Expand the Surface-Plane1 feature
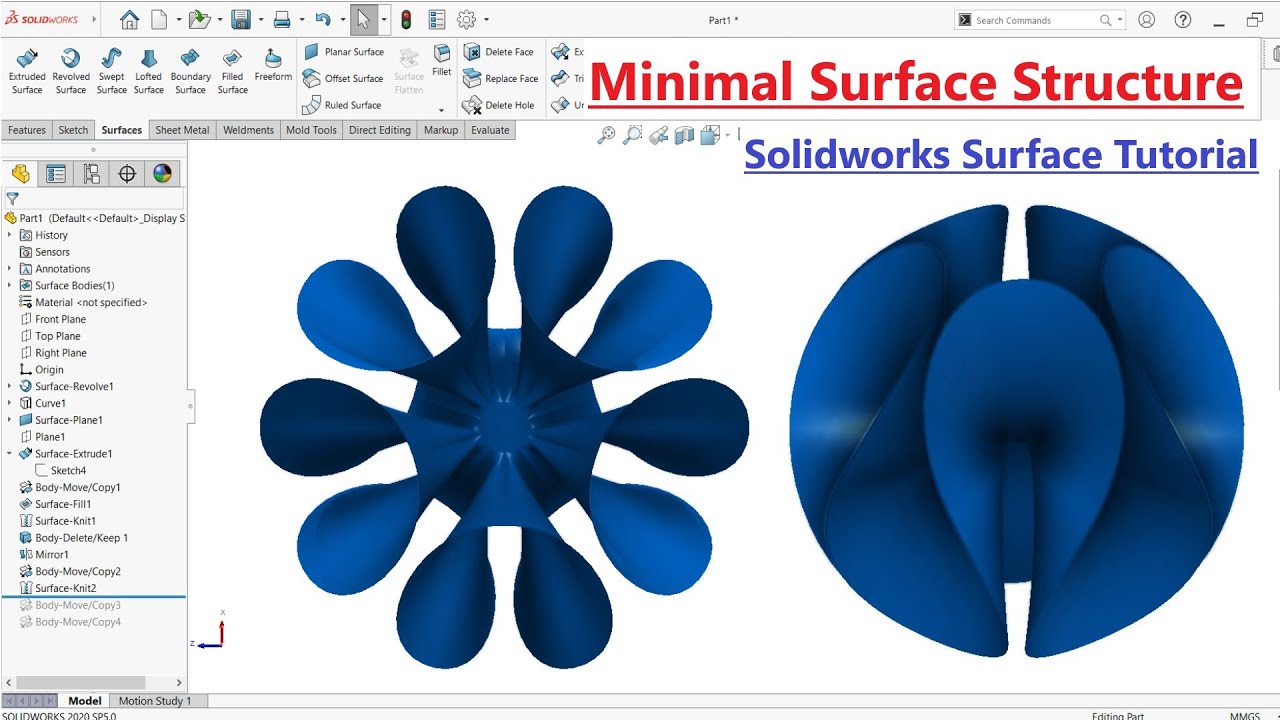 tap(10, 420)
